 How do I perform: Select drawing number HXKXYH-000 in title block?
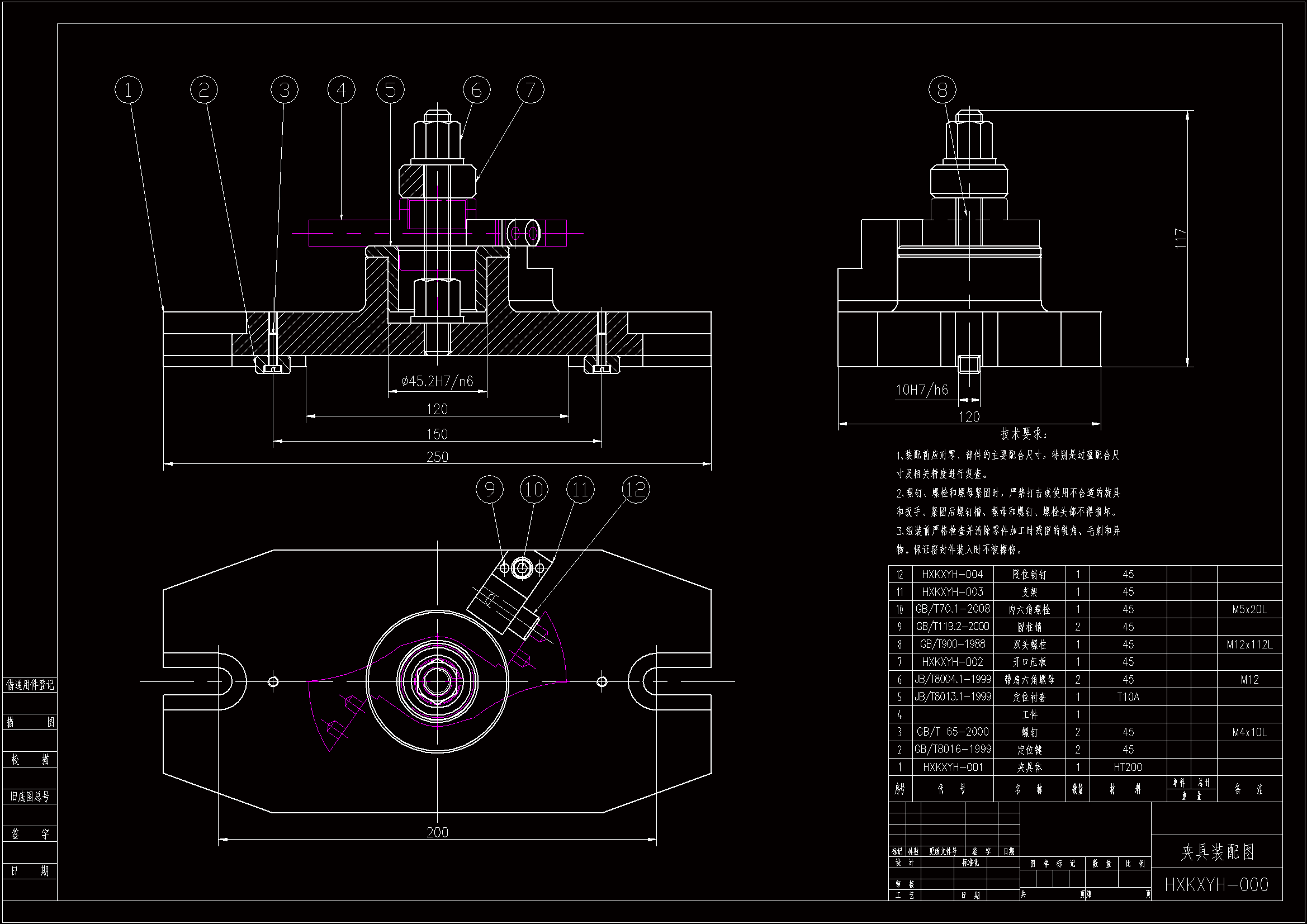[1216, 885]
